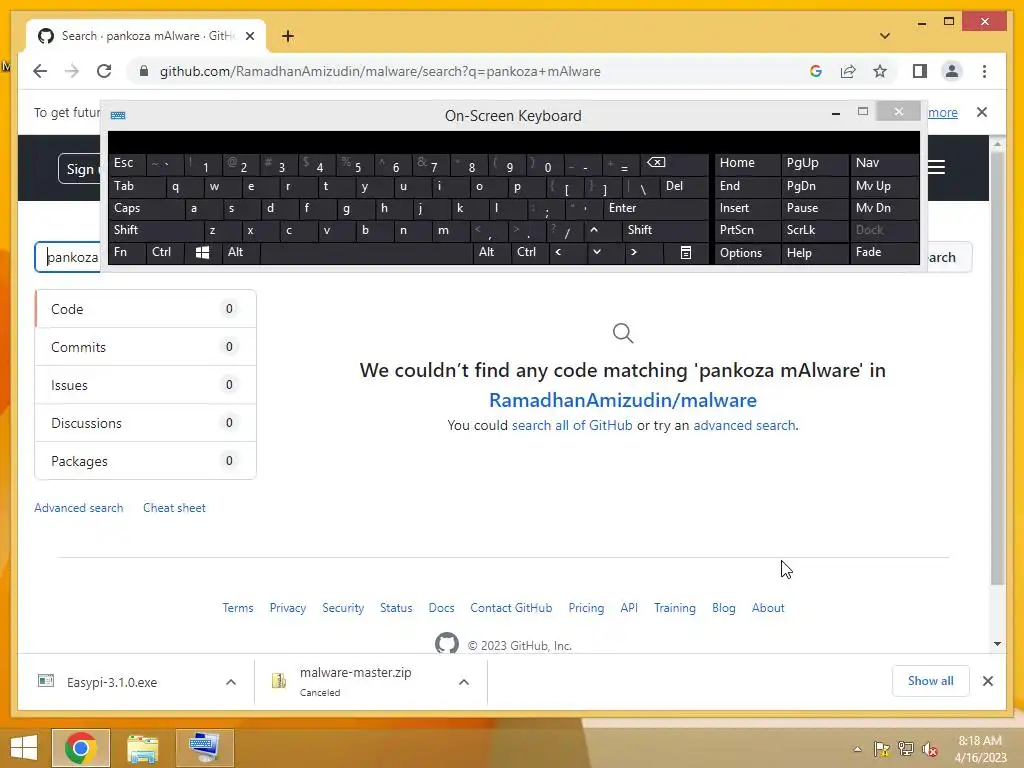The width and height of the screenshot is (1024, 768).
Task: Share this page via the share icon
Action: coord(848,71)
